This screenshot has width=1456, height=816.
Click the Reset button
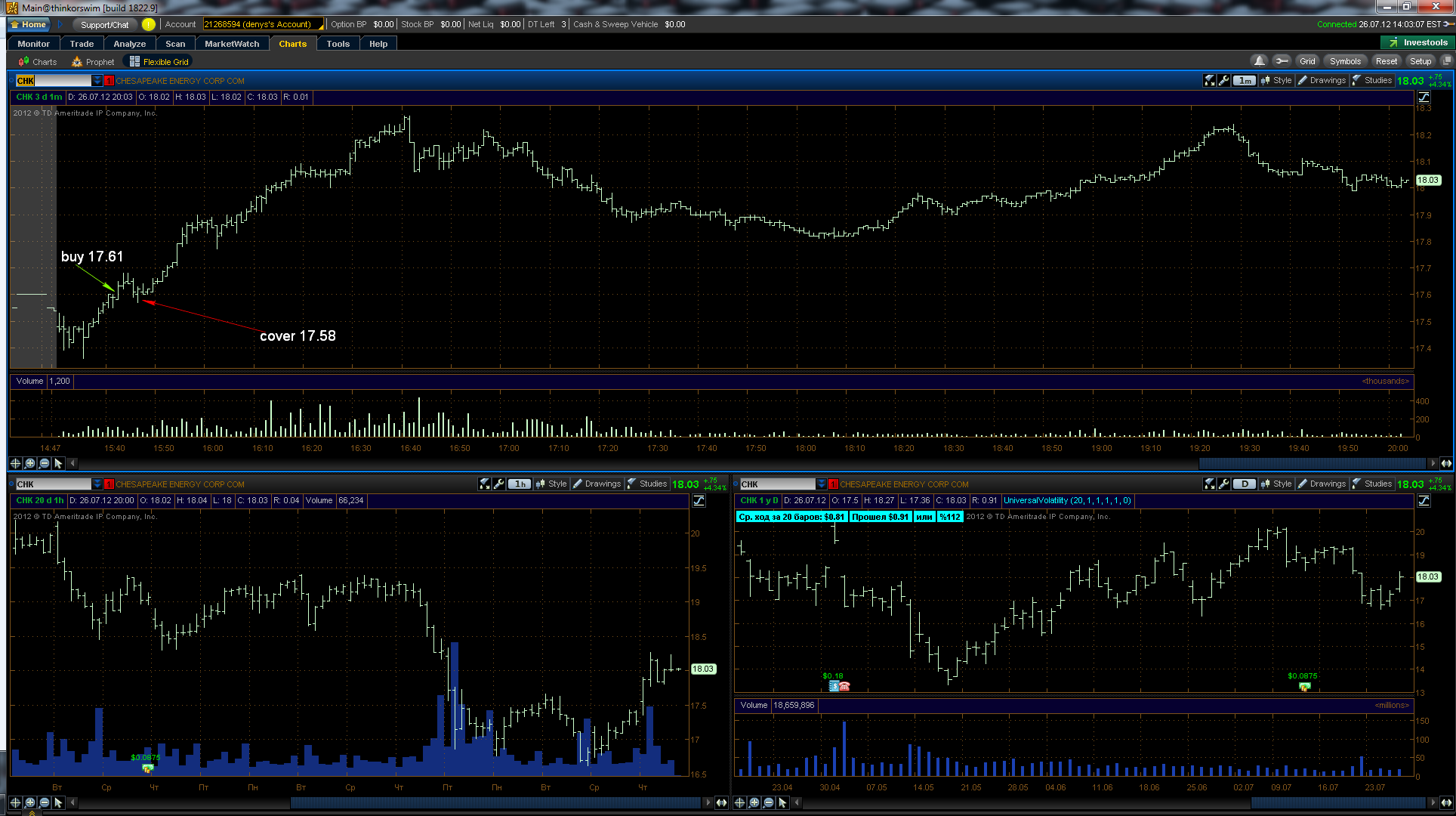click(x=1386, y=61)
